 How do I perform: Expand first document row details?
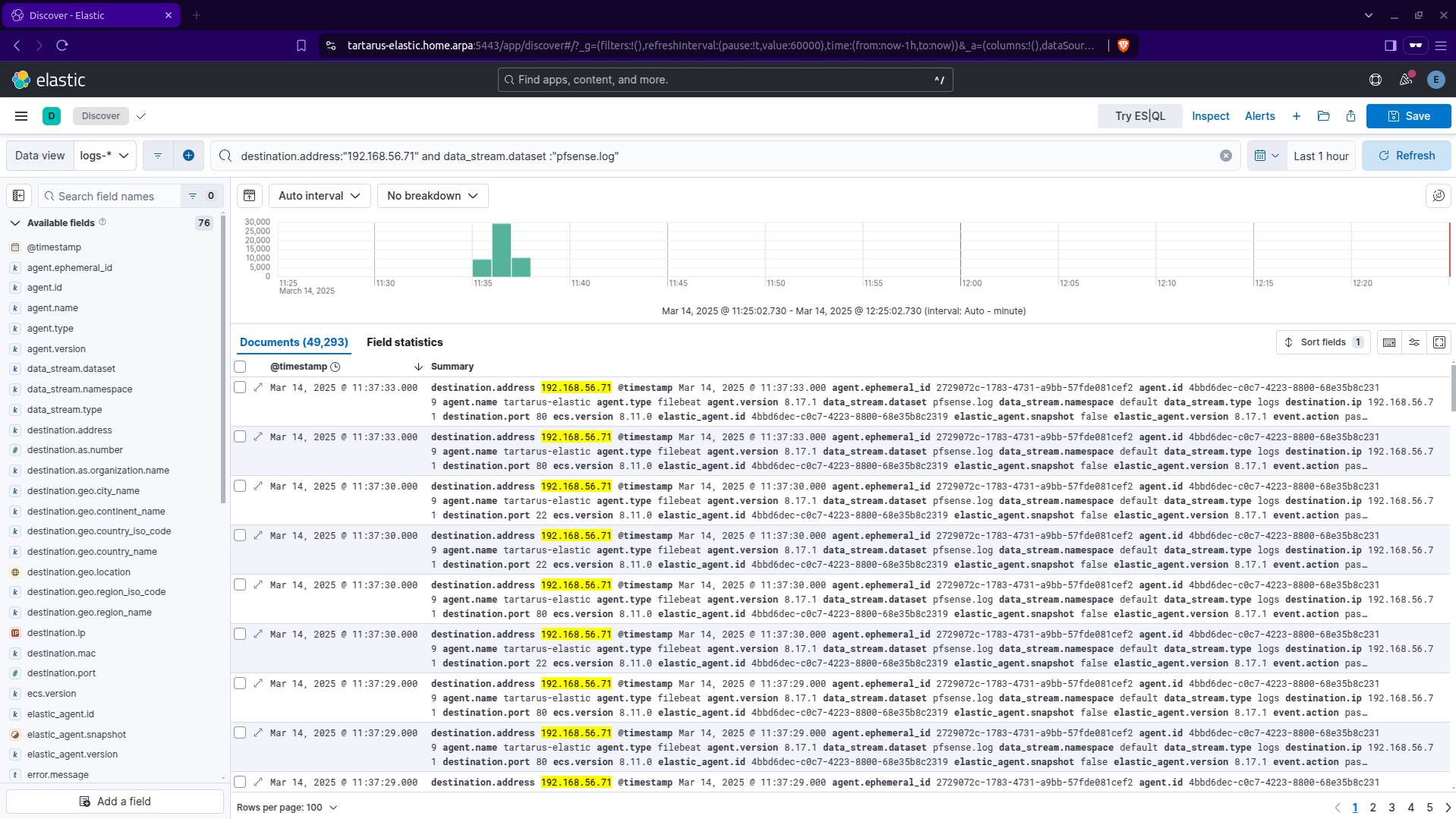258,388
